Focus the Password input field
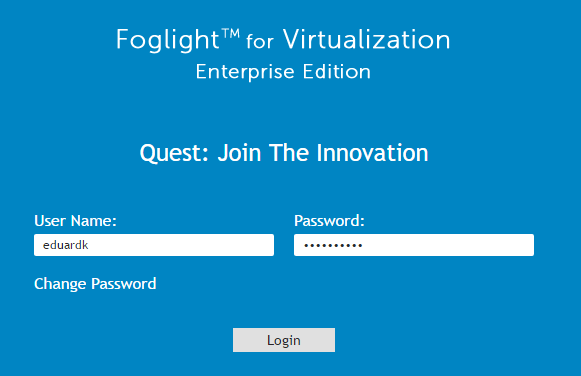Screen dimensions: 581x376 click(414, 245)
